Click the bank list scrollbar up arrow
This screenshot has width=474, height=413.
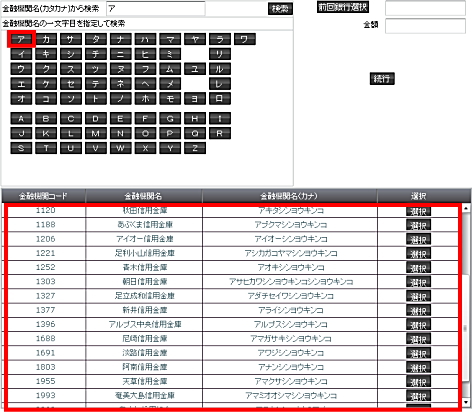click(x=466, y=208)
